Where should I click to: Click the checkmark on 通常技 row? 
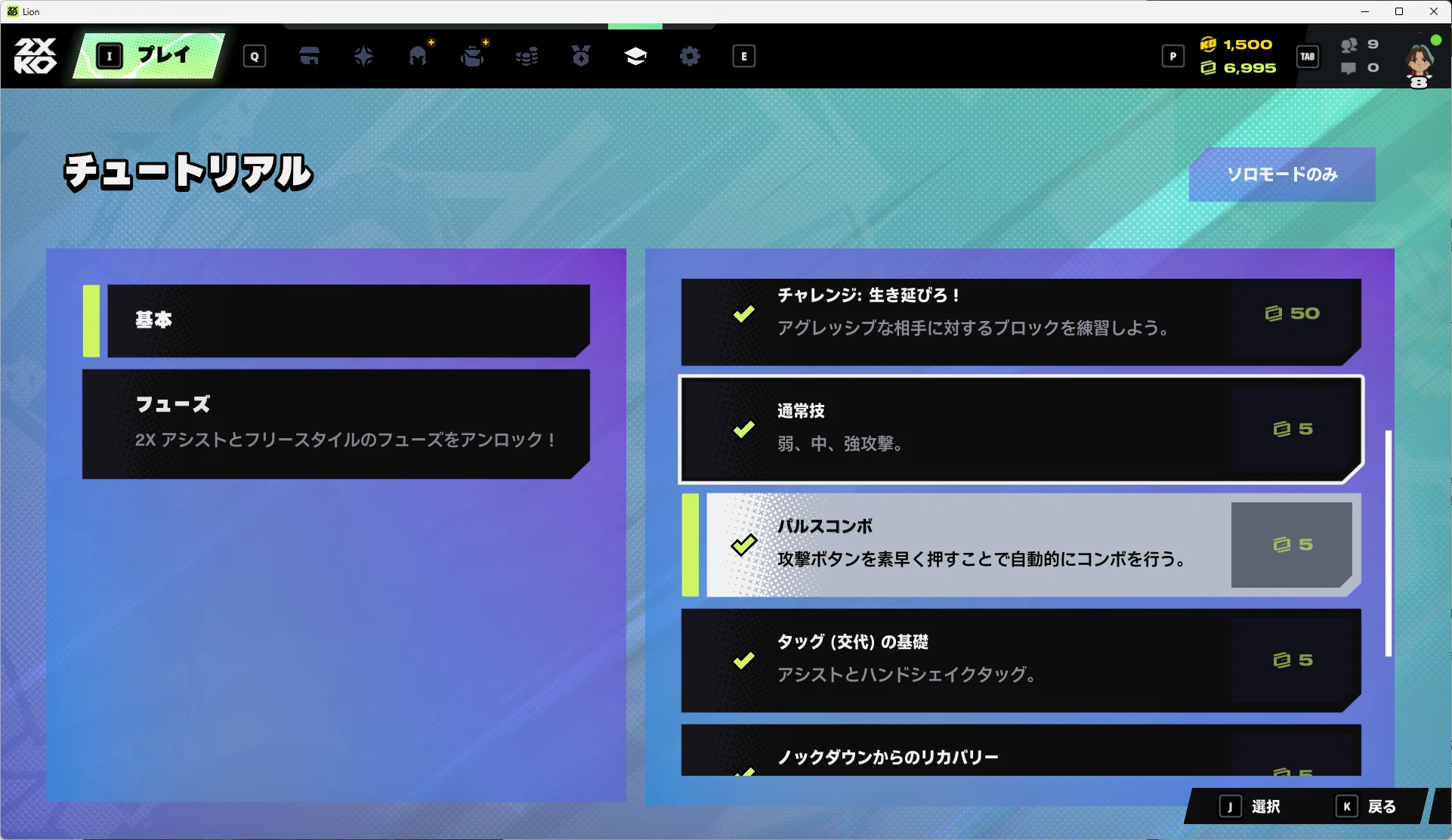pyautogui.click(x=744, y=429)
